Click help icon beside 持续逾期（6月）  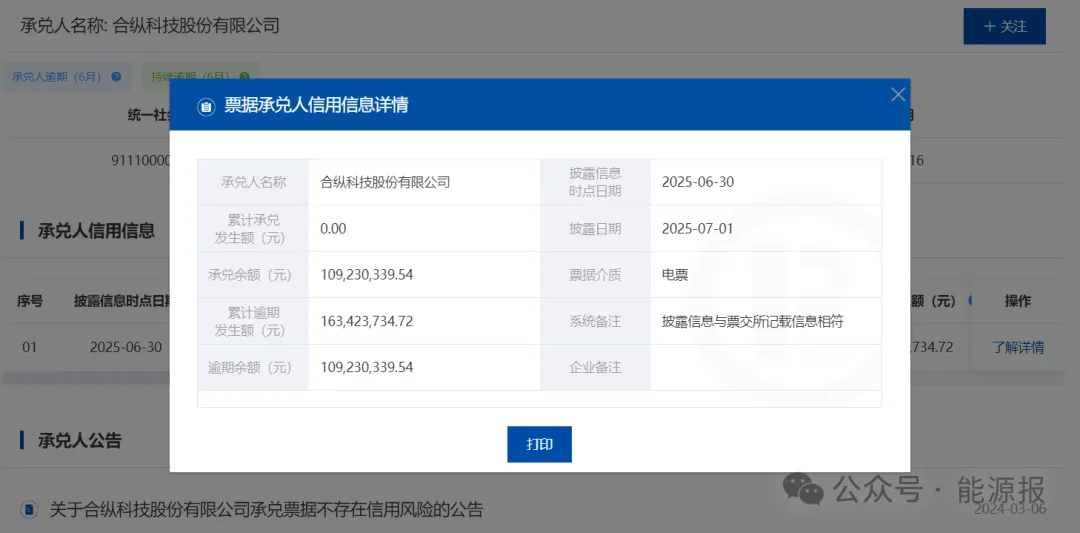[x=244, y=77]
